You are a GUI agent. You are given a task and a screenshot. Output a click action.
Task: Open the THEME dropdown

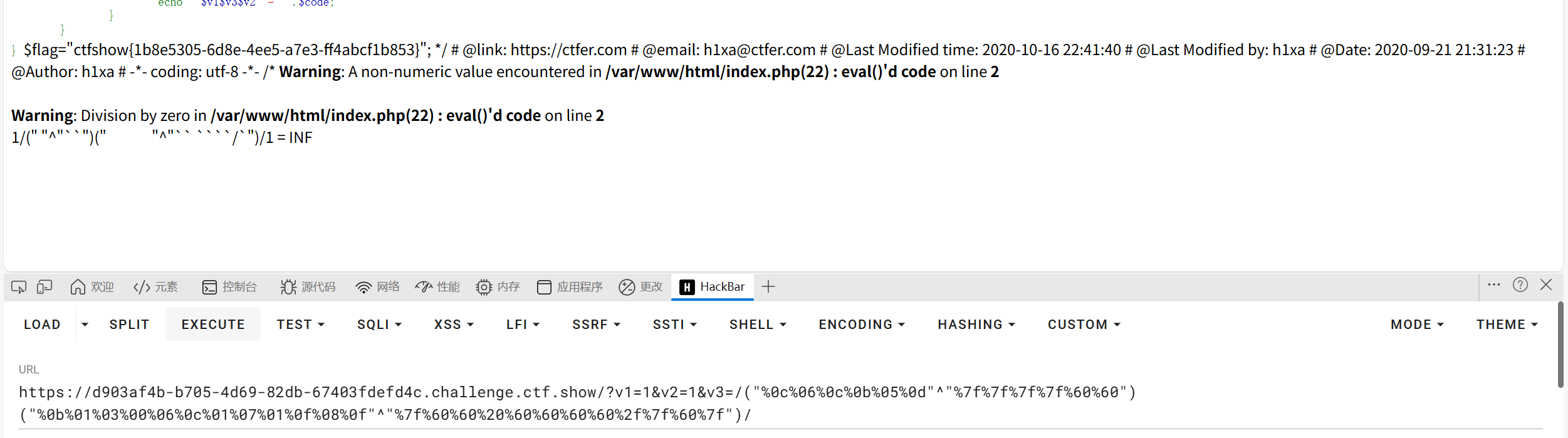pyautogui.click(x=1507, y=325)
